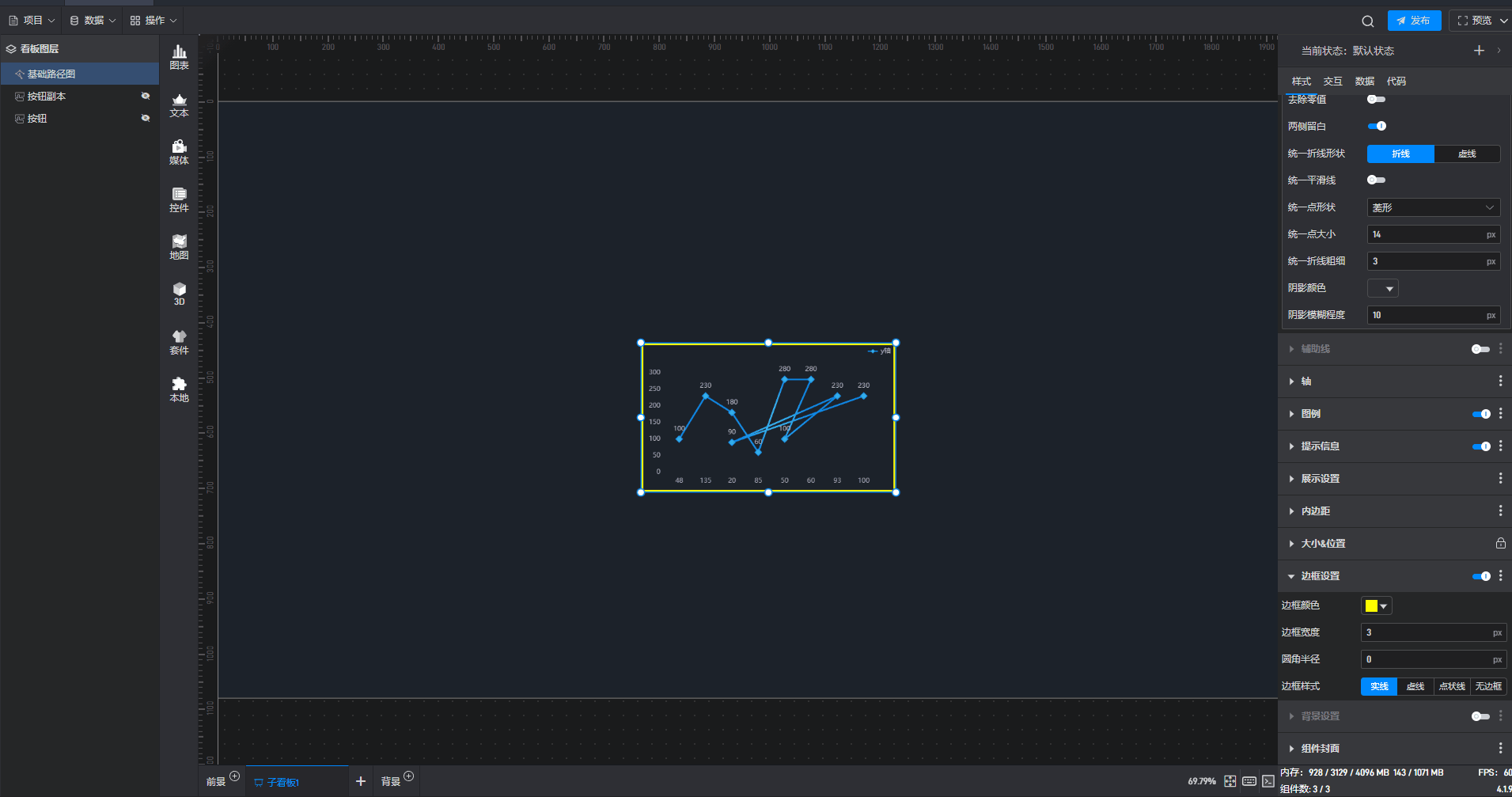The height and width of the screenshot is (797, 1512).
Task: Open the three-dot menu for 展示设置
Action: pos(1500,478)
